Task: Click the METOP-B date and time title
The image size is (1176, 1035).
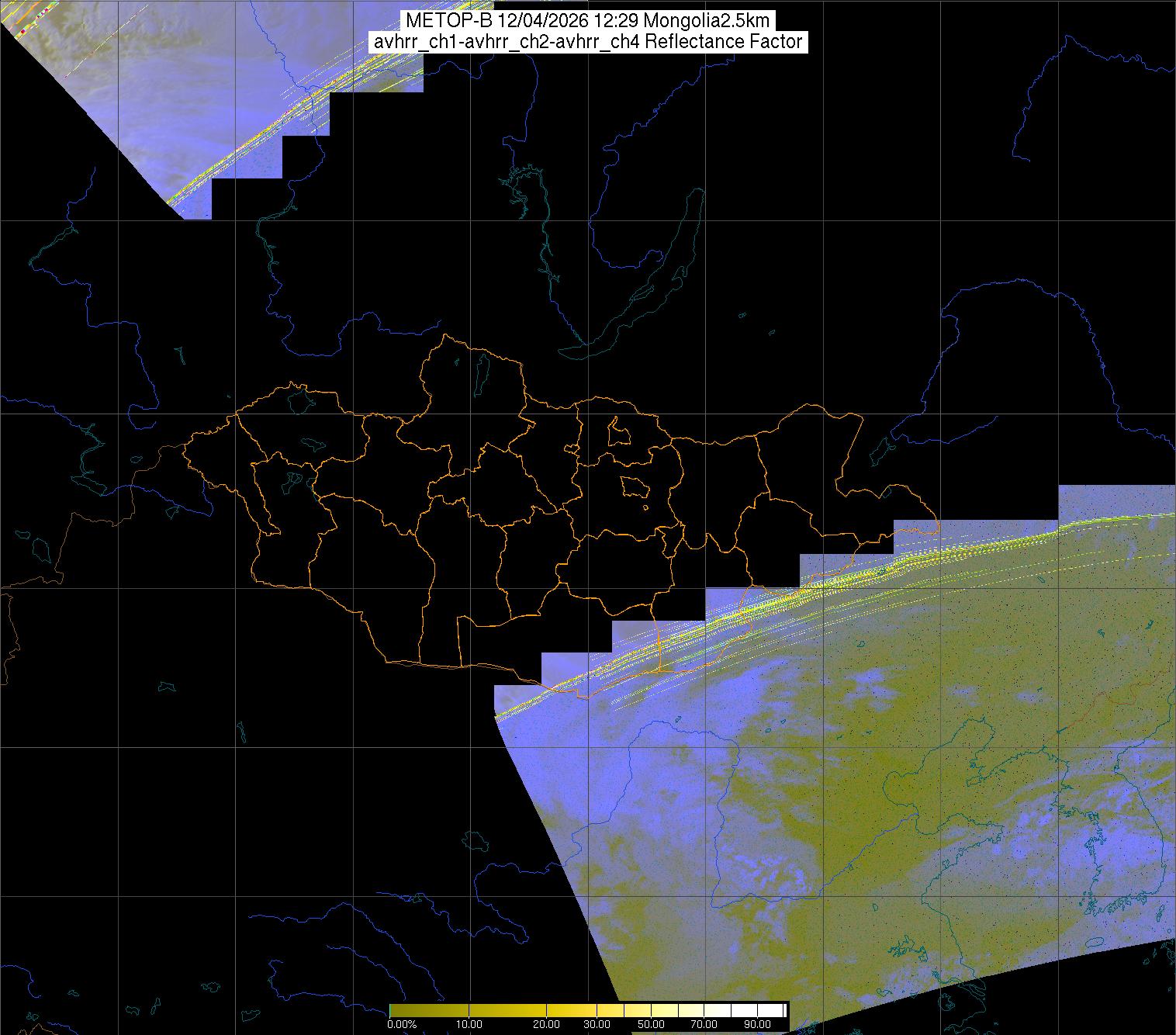Action: click(x=587, y=21)
